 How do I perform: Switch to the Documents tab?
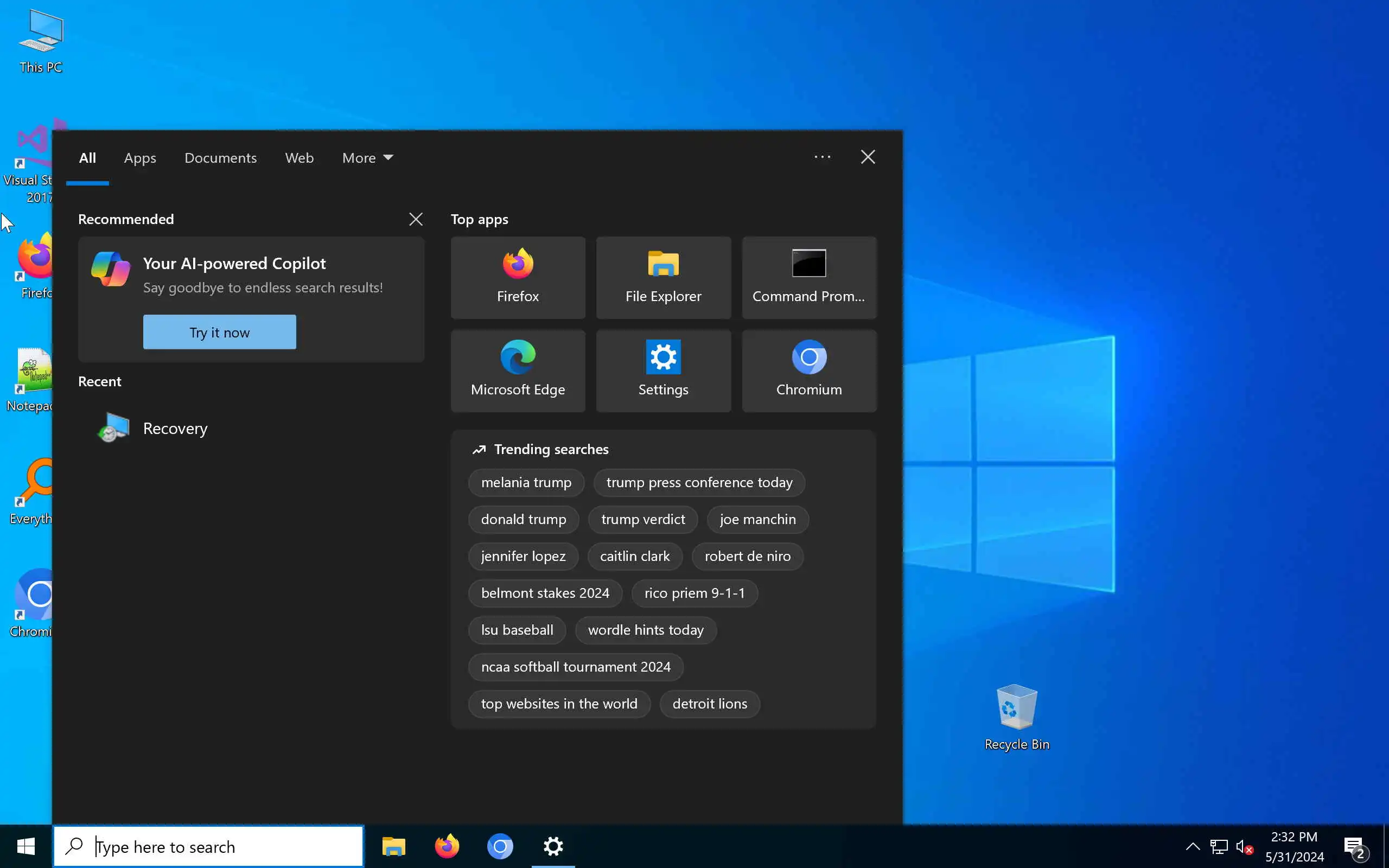click(x=220, y=158)
